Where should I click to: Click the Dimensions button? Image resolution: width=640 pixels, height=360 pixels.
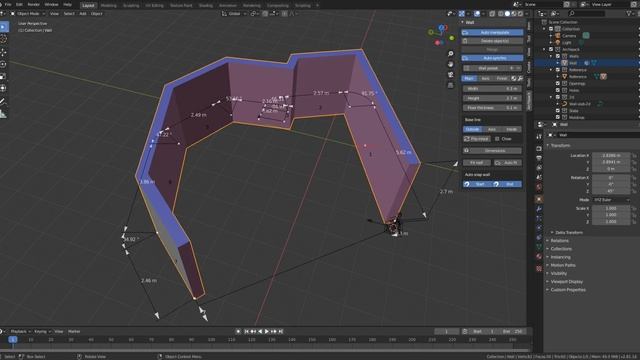492,151
